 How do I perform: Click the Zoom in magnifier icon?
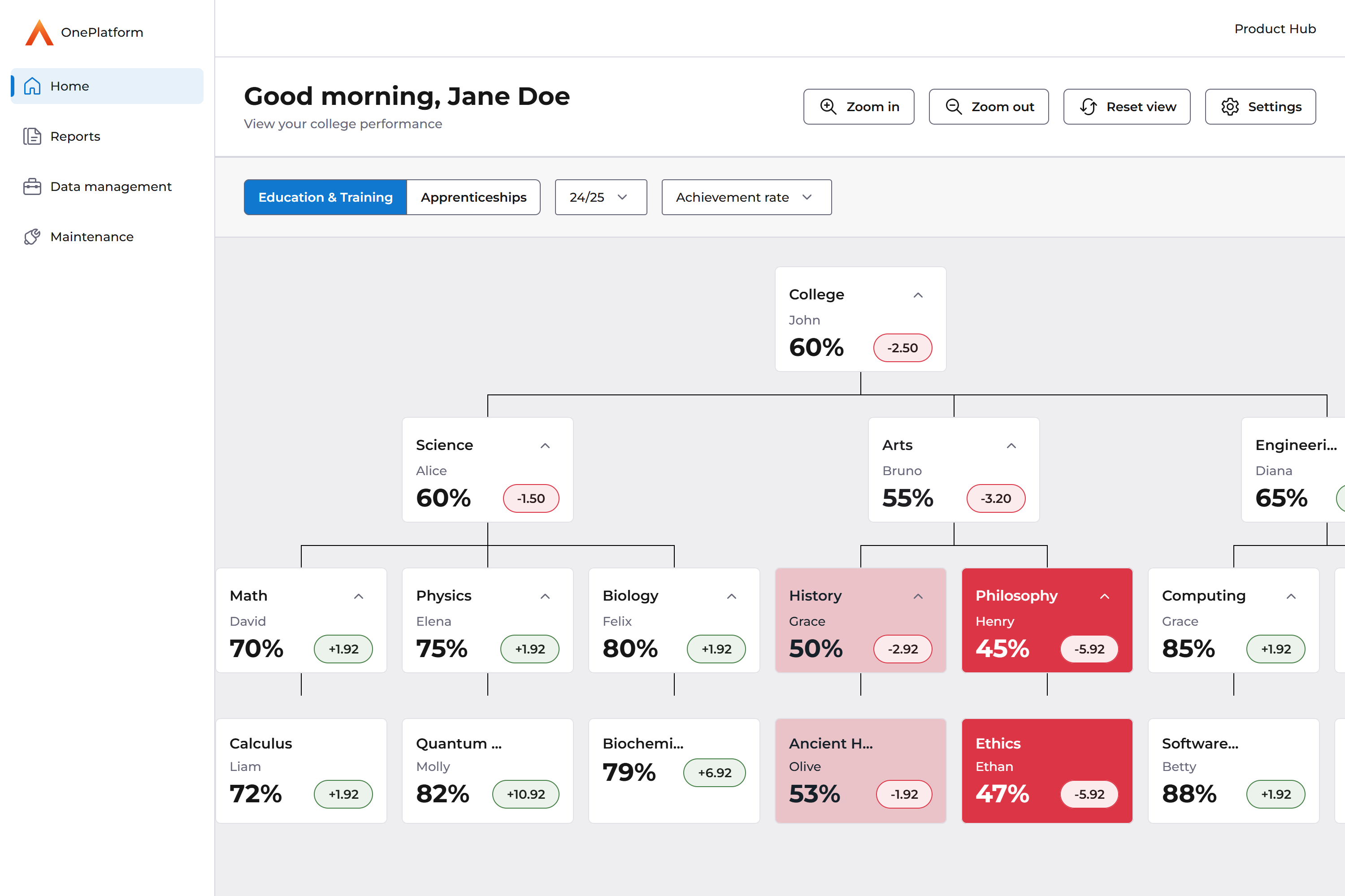[x=828, y=107]
